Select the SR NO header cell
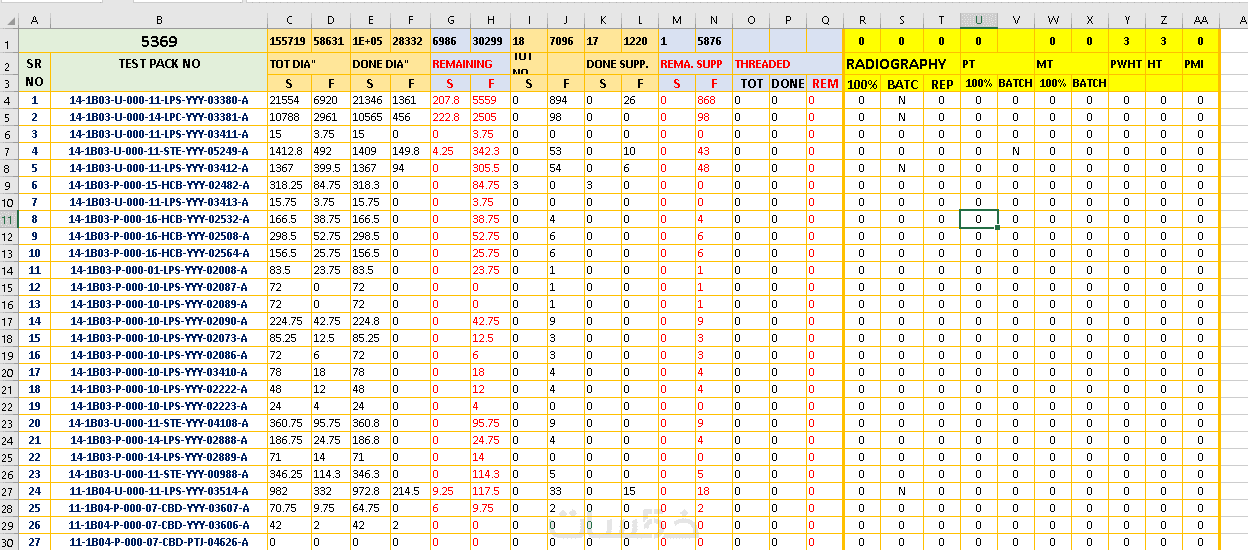This screenshot has height=550, width=1248. pyautogui.click(x=34, y=73)
